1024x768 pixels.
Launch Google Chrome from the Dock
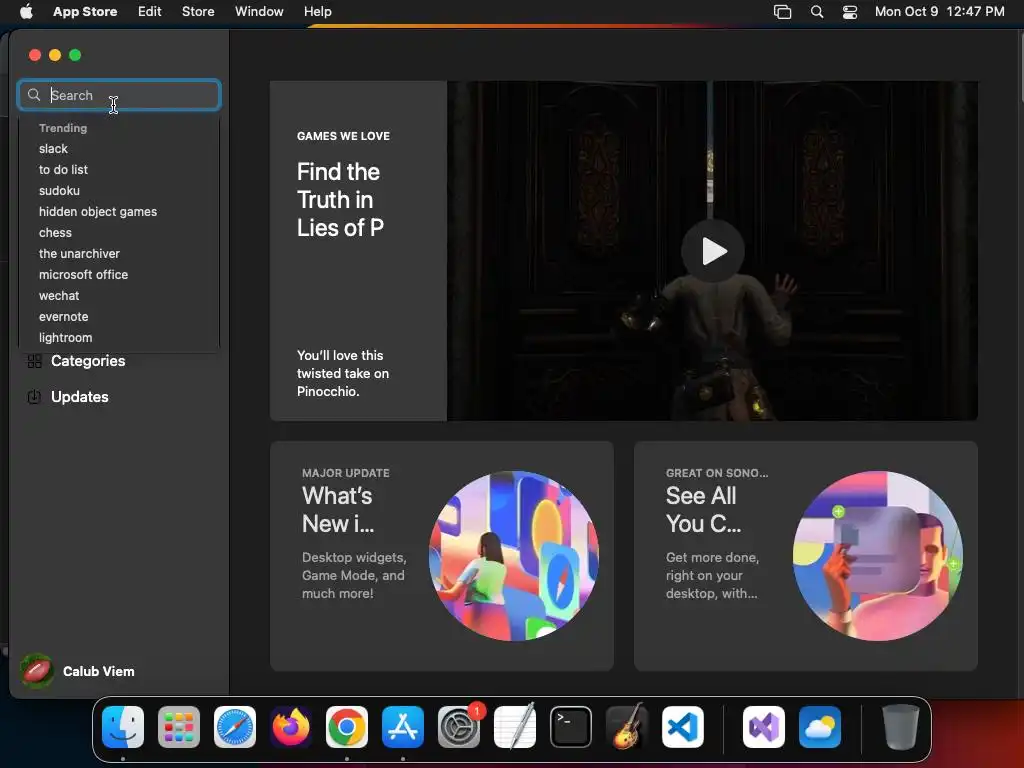point(347,727)
